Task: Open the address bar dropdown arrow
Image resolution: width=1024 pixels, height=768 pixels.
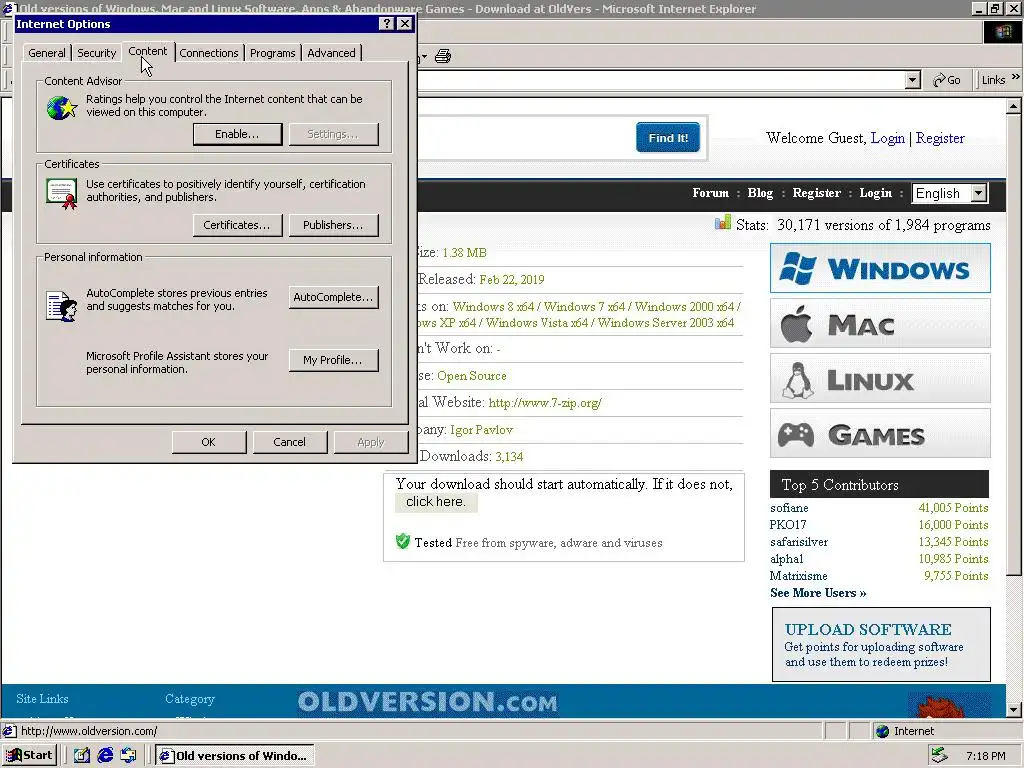Action: pos(912,80)
